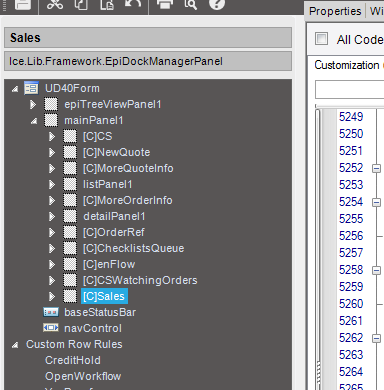Click the navControl navigation icon
Viewport: 384px width, 390px height.
pyautogui.click(x=51, y=328)
